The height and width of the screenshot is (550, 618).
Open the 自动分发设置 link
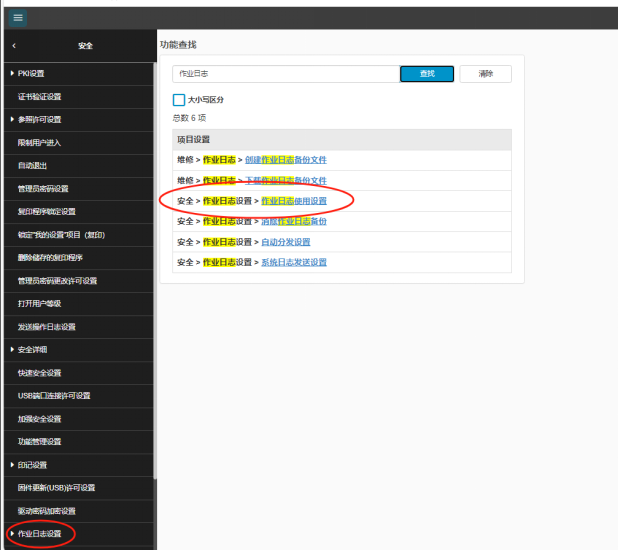(286, 242)
